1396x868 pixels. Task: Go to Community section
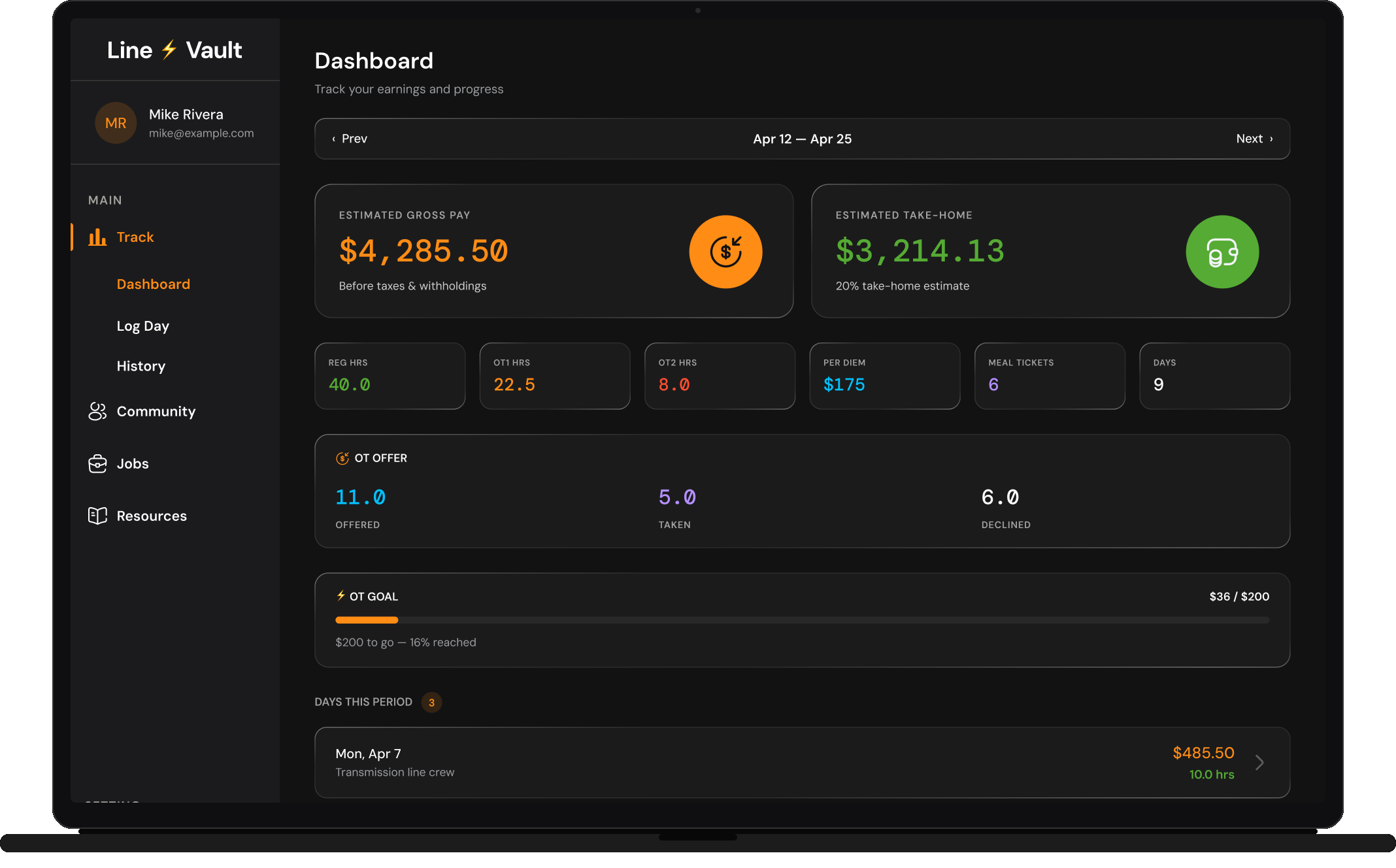156,411
